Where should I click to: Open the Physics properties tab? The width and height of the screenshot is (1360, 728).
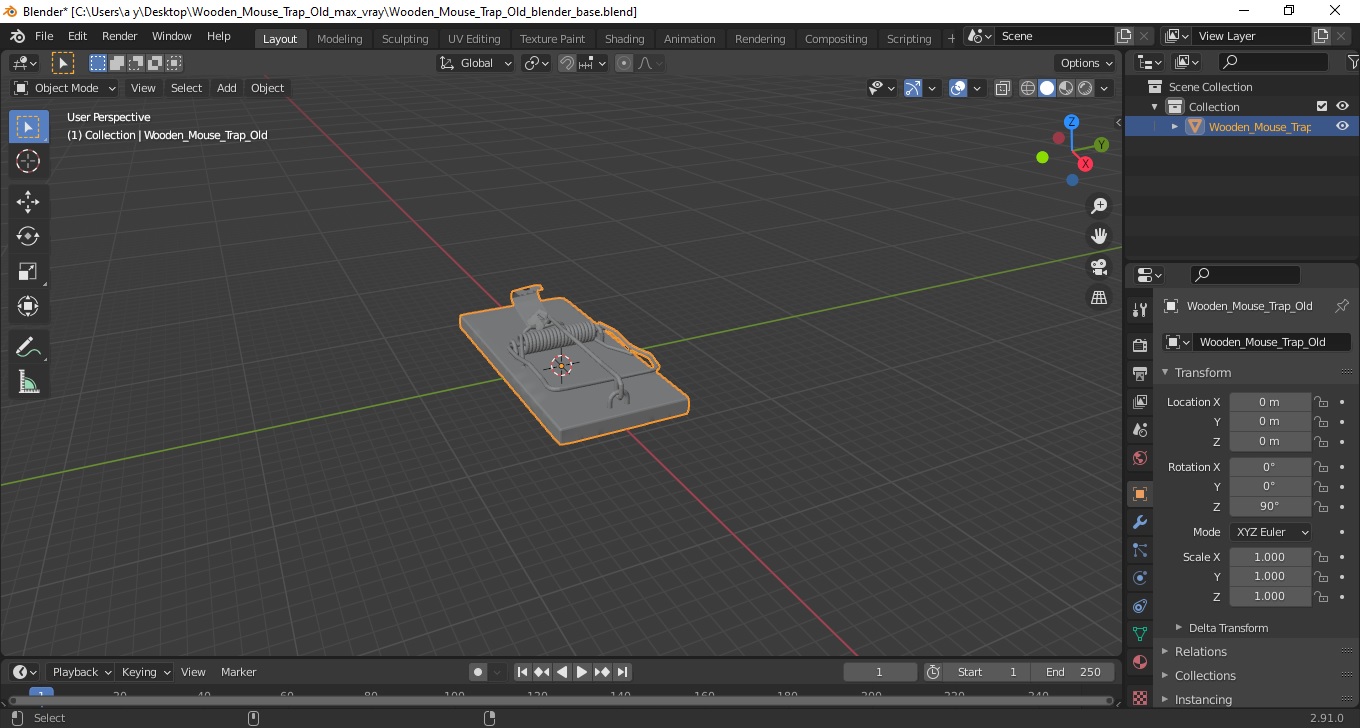click(1139, 578)
